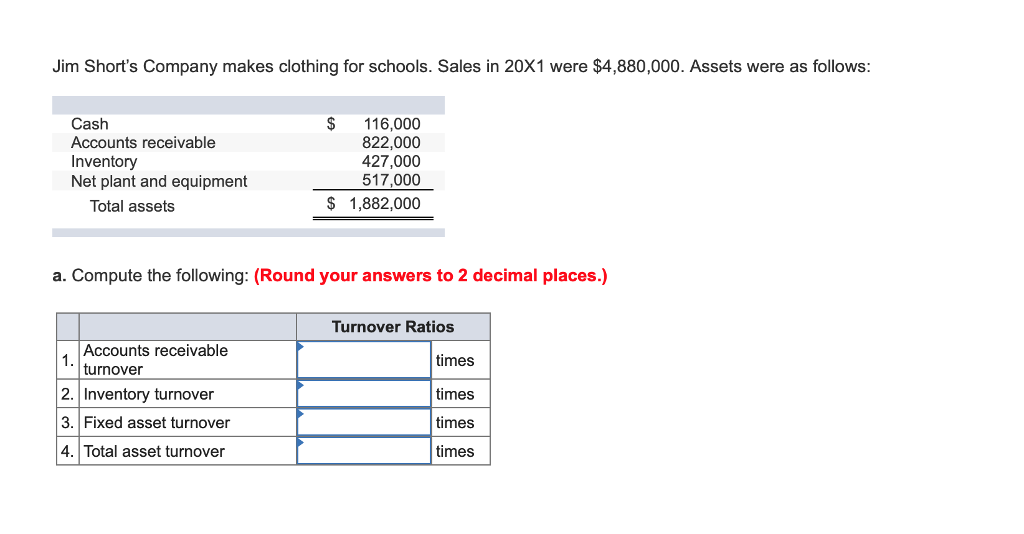
Task: Click the Fixed asset turnover row label
Action: [157, 423]
